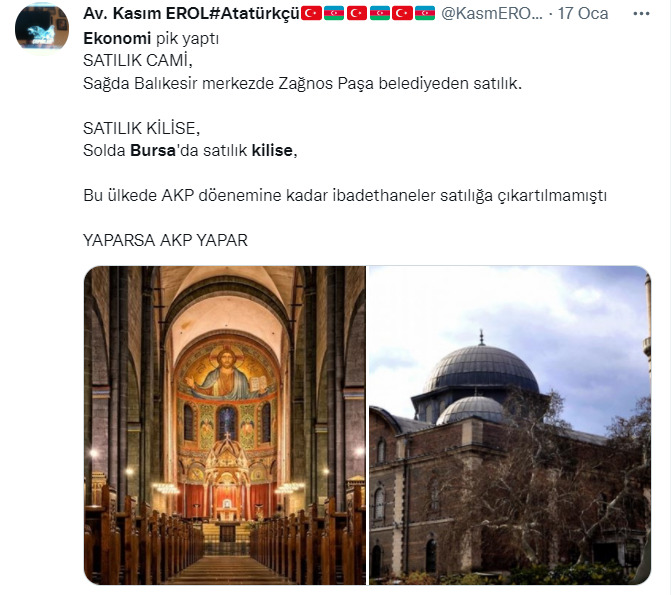Screen dimensions: 671x595
Task: Open the church interior photo on the left
Action: [225, 425]
